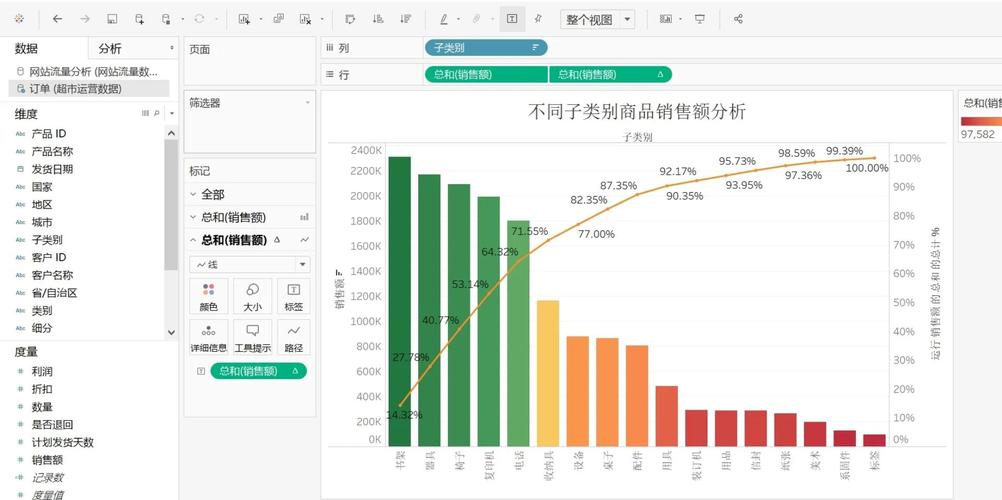Image resolution: width=1002 pixels, height=500 pixels.
Task: Clear the sheet icon
Action: (x=305, y=19)
